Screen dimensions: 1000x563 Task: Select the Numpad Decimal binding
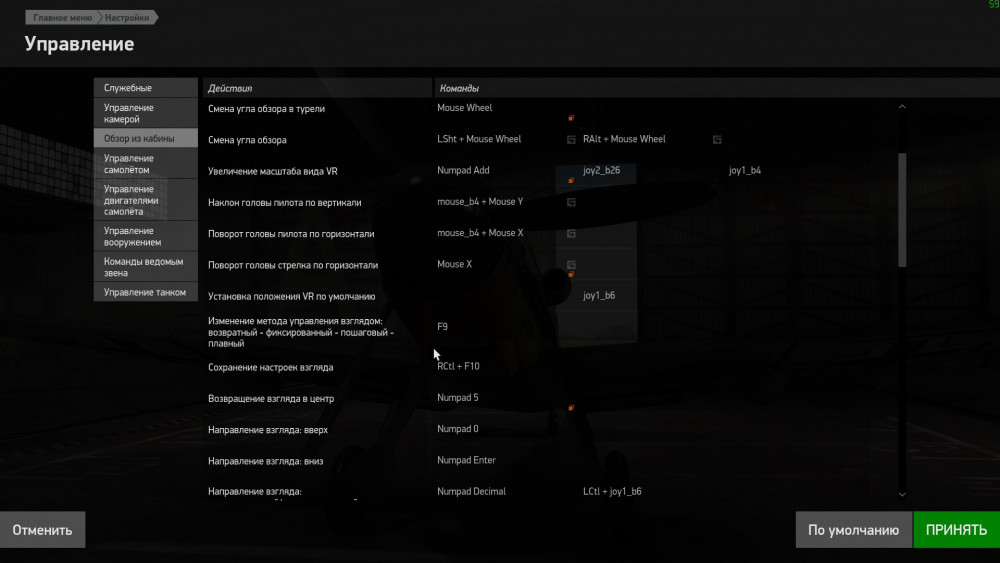pyautogui.click(x=471, y=491)
